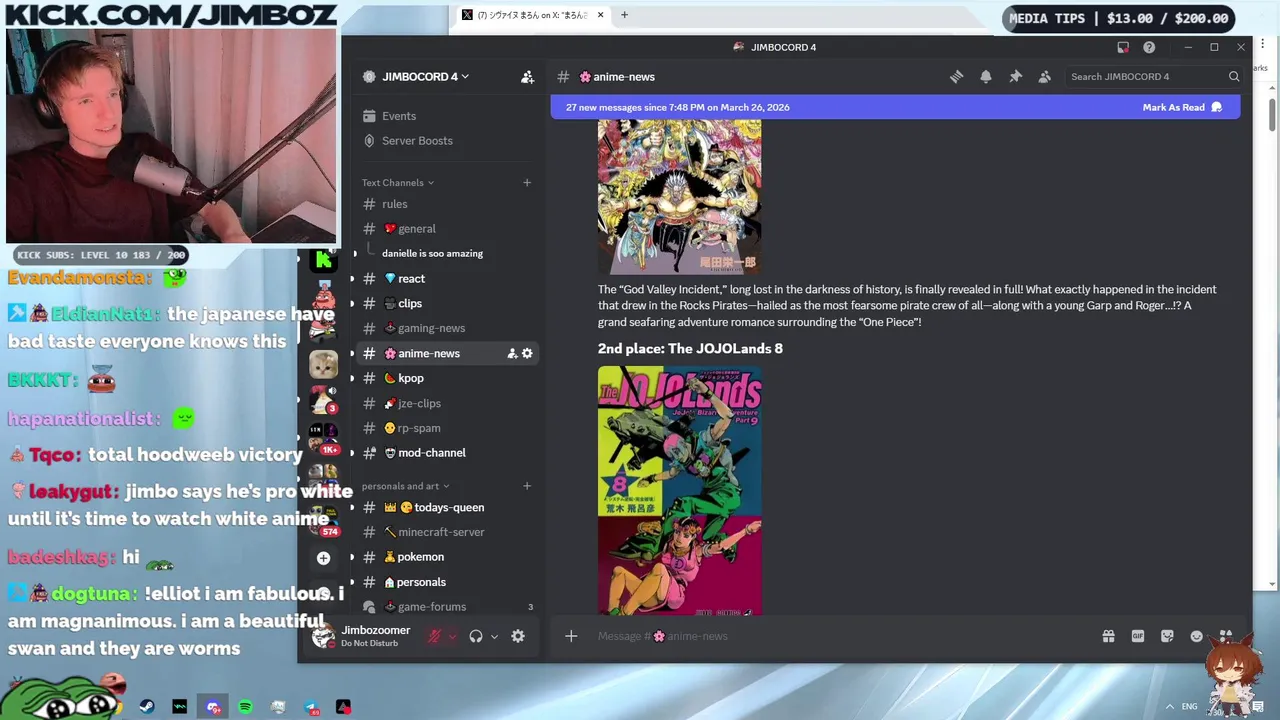
Task: Open the Threads icon in channel header
Action: (956, 77)
